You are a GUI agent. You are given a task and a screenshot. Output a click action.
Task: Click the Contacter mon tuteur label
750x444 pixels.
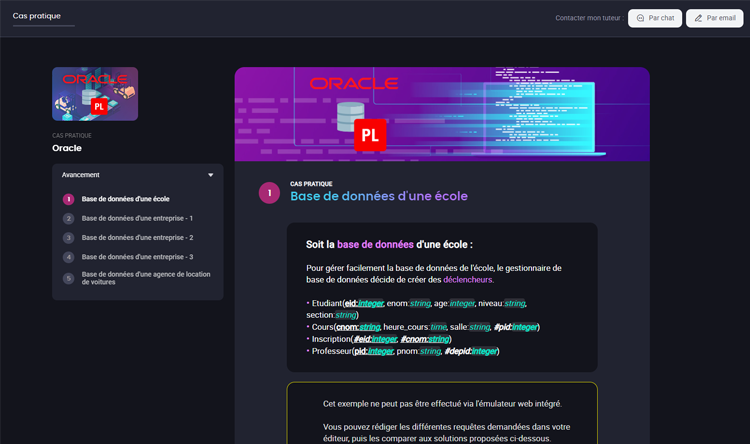(589, 18)
